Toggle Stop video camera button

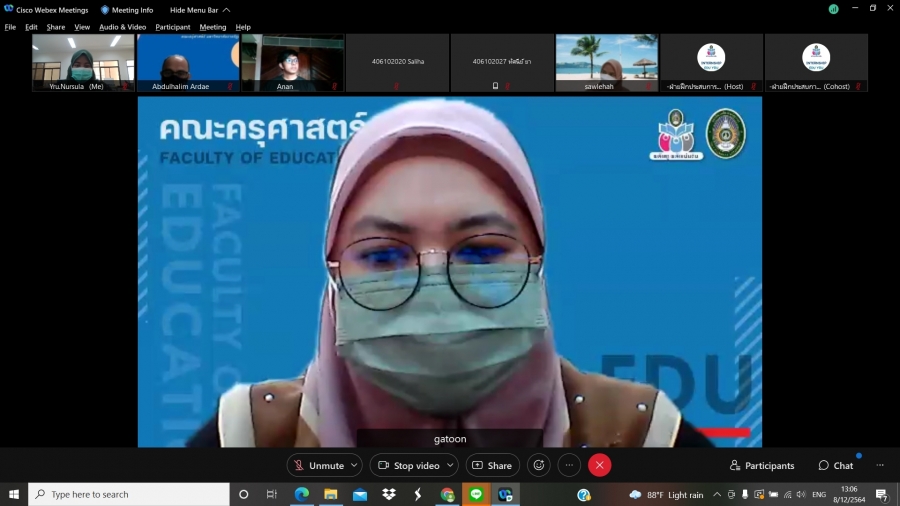409,465
